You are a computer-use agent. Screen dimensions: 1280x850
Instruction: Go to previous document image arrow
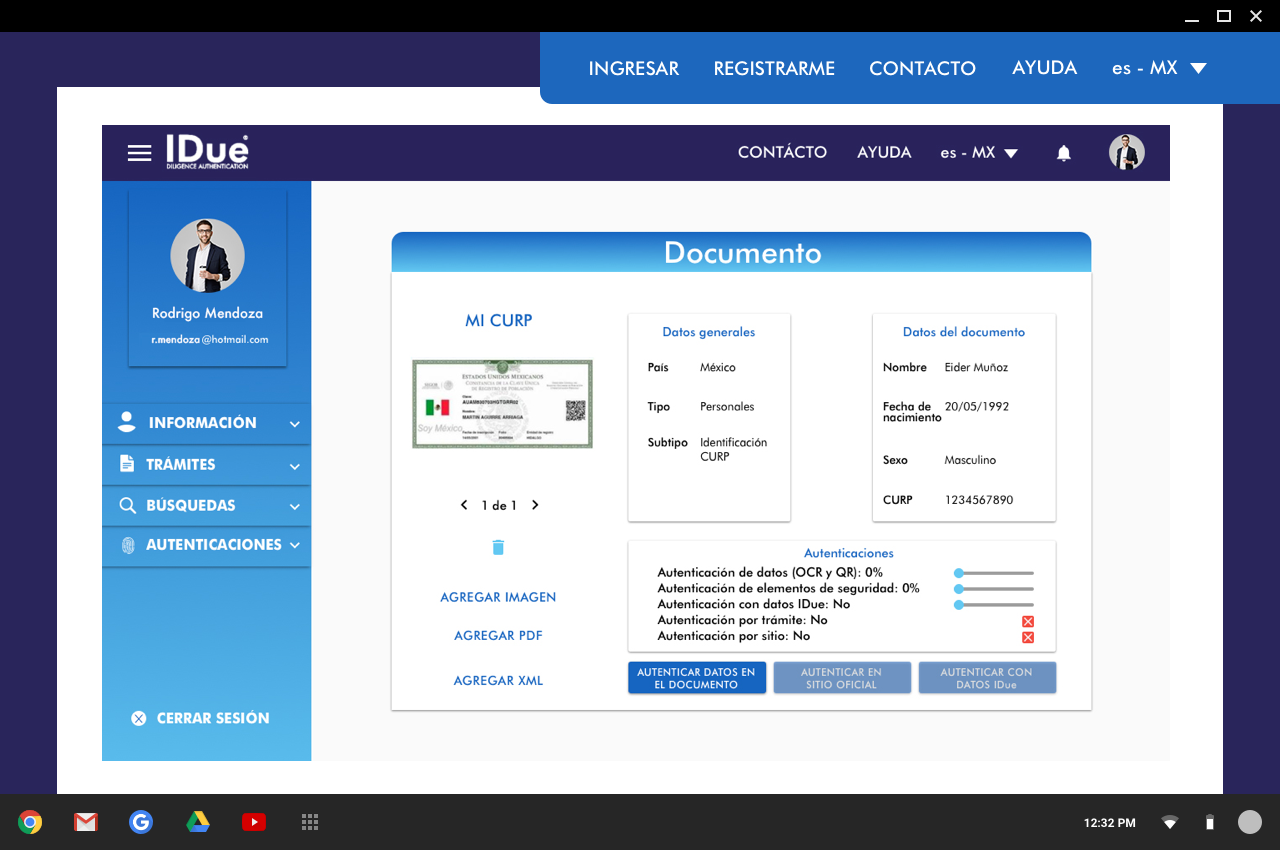(464, 505)
